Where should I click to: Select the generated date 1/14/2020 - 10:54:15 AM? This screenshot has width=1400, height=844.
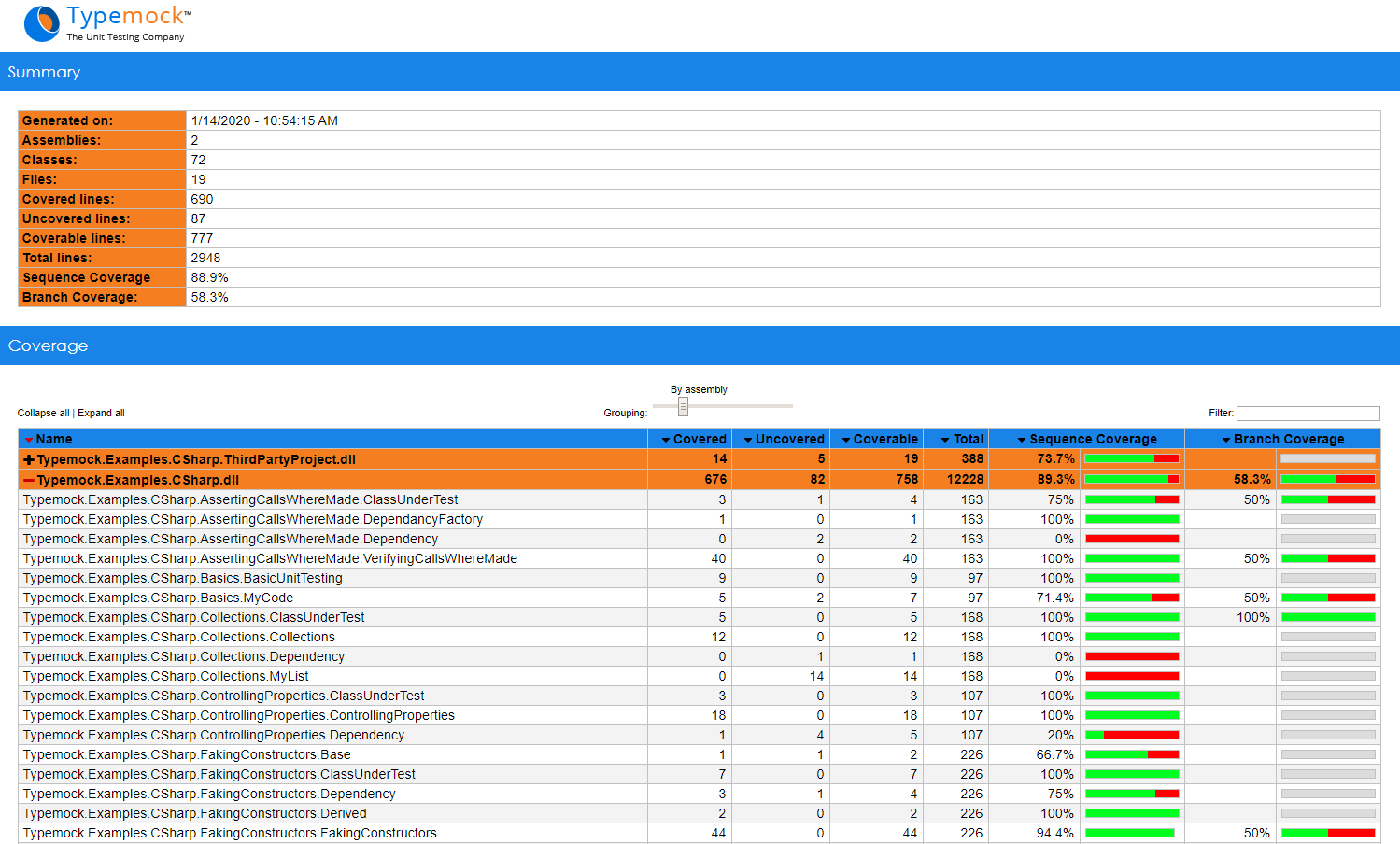[x=264, y=120]
